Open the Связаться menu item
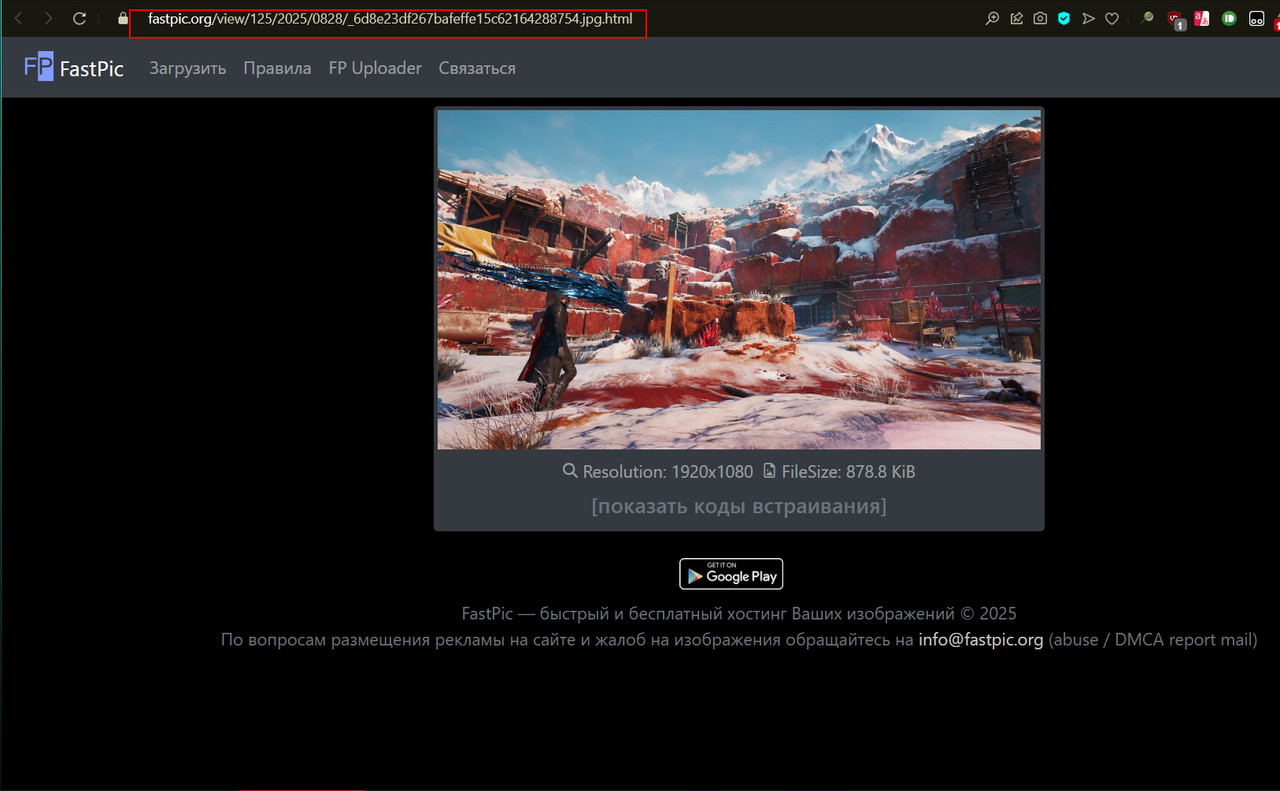1280x791 pixels. coord(477,68)
